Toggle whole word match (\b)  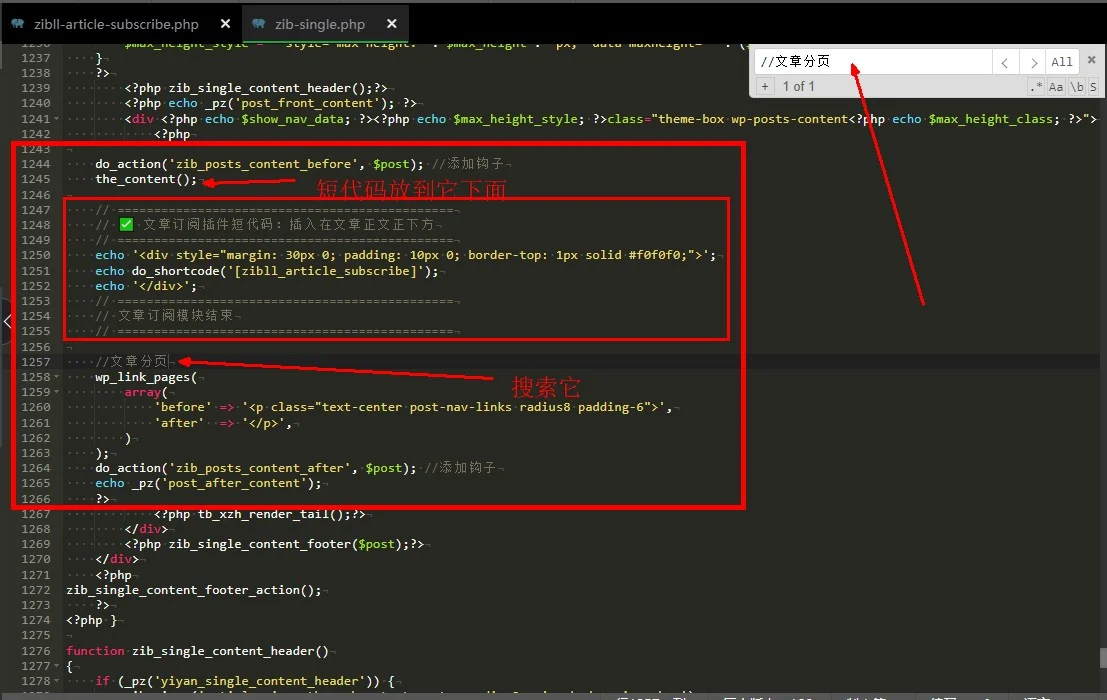tap(1076, 87)
